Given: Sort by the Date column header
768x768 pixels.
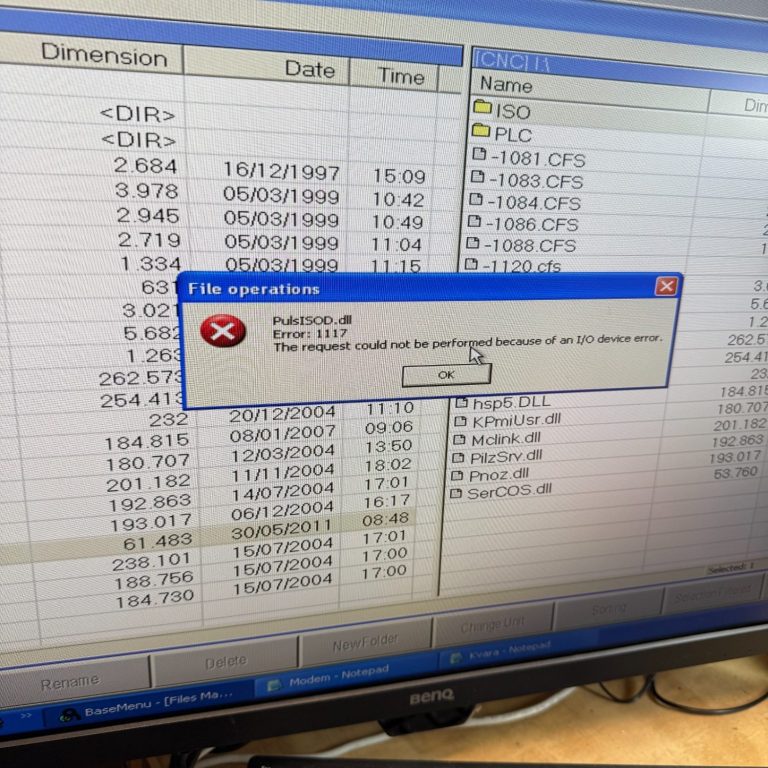Looking at the screenshot, I should [x=309, y=69].
